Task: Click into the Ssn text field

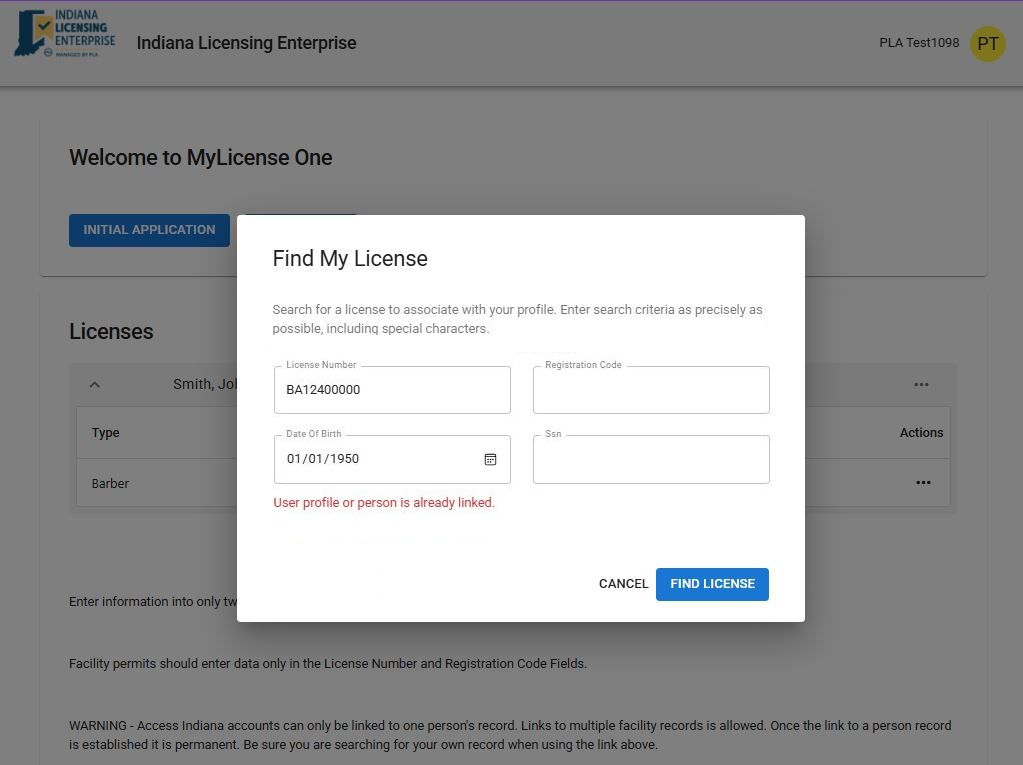Action: 650,460
